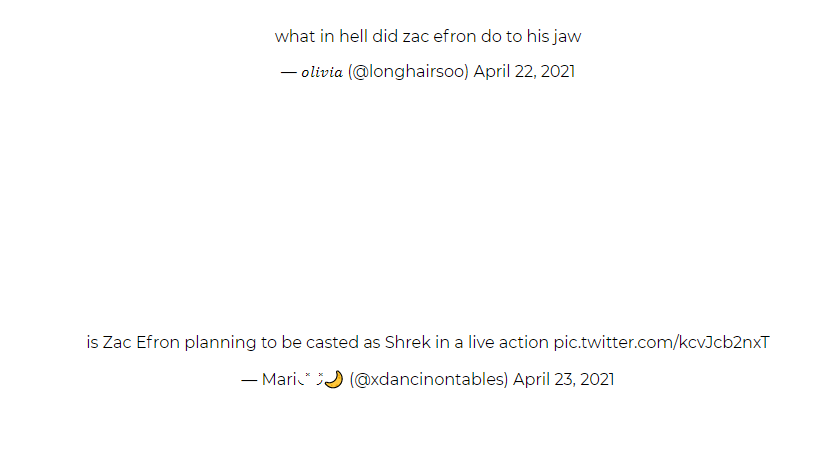Screen dimensions: 815x457
Task: Open the pic.twitter.com/kcvJcb2nxT link
Action: (x=661, y=343)
